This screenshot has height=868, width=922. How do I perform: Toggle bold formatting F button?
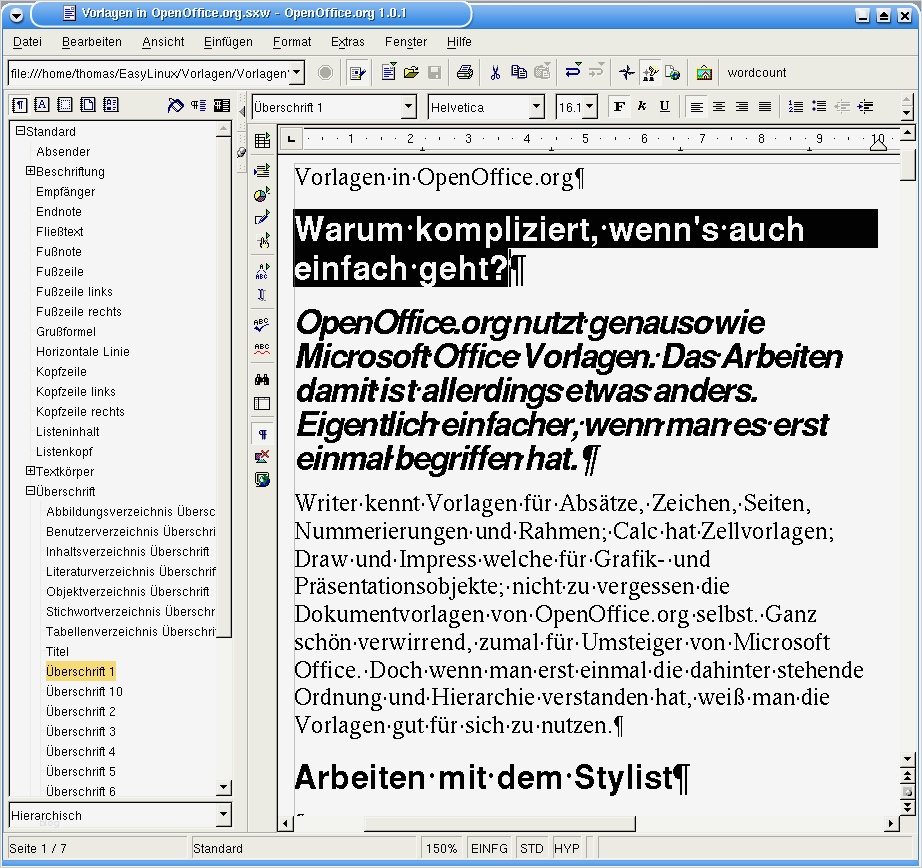(x=619, y=107)
